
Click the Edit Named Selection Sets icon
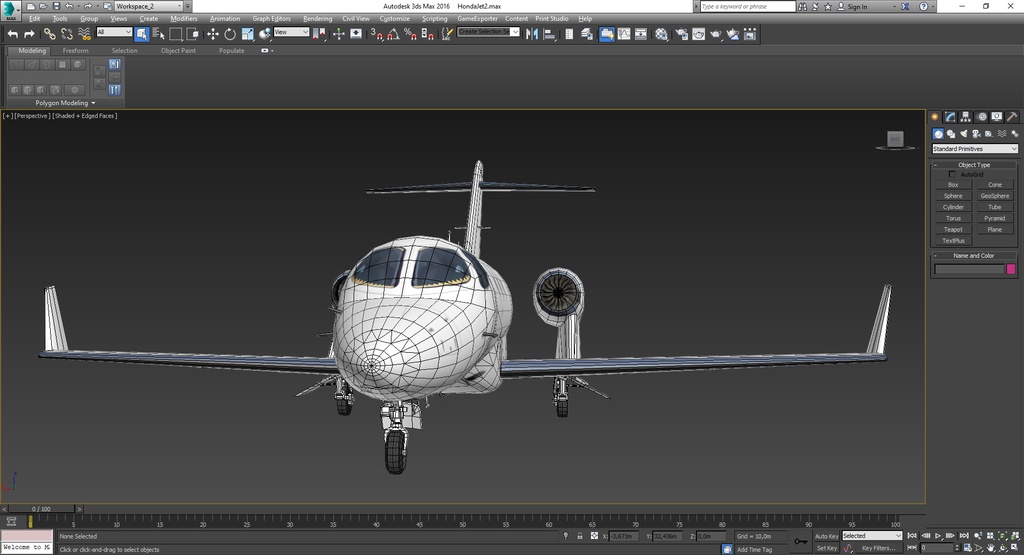coord(447,34)
